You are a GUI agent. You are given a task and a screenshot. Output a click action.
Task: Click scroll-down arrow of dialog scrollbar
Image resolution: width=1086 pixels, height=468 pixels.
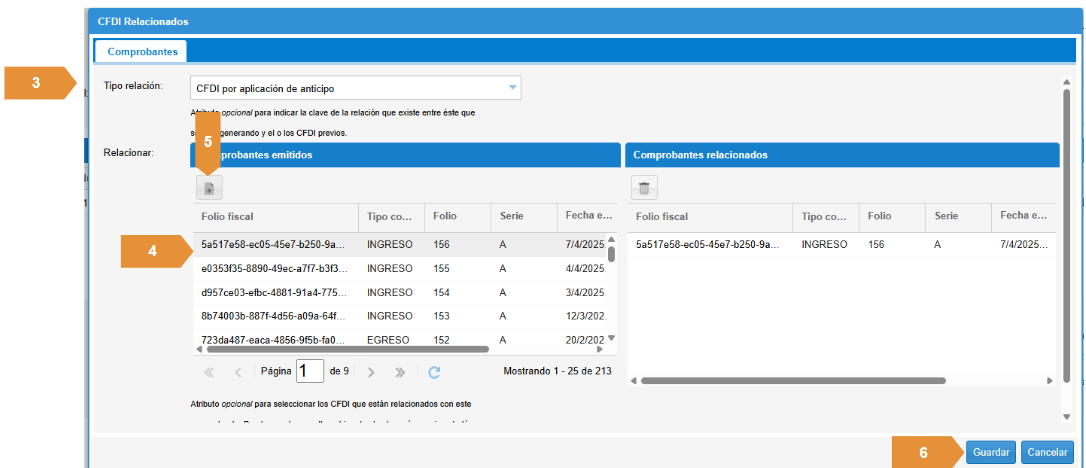click(x=1067, y=416)
